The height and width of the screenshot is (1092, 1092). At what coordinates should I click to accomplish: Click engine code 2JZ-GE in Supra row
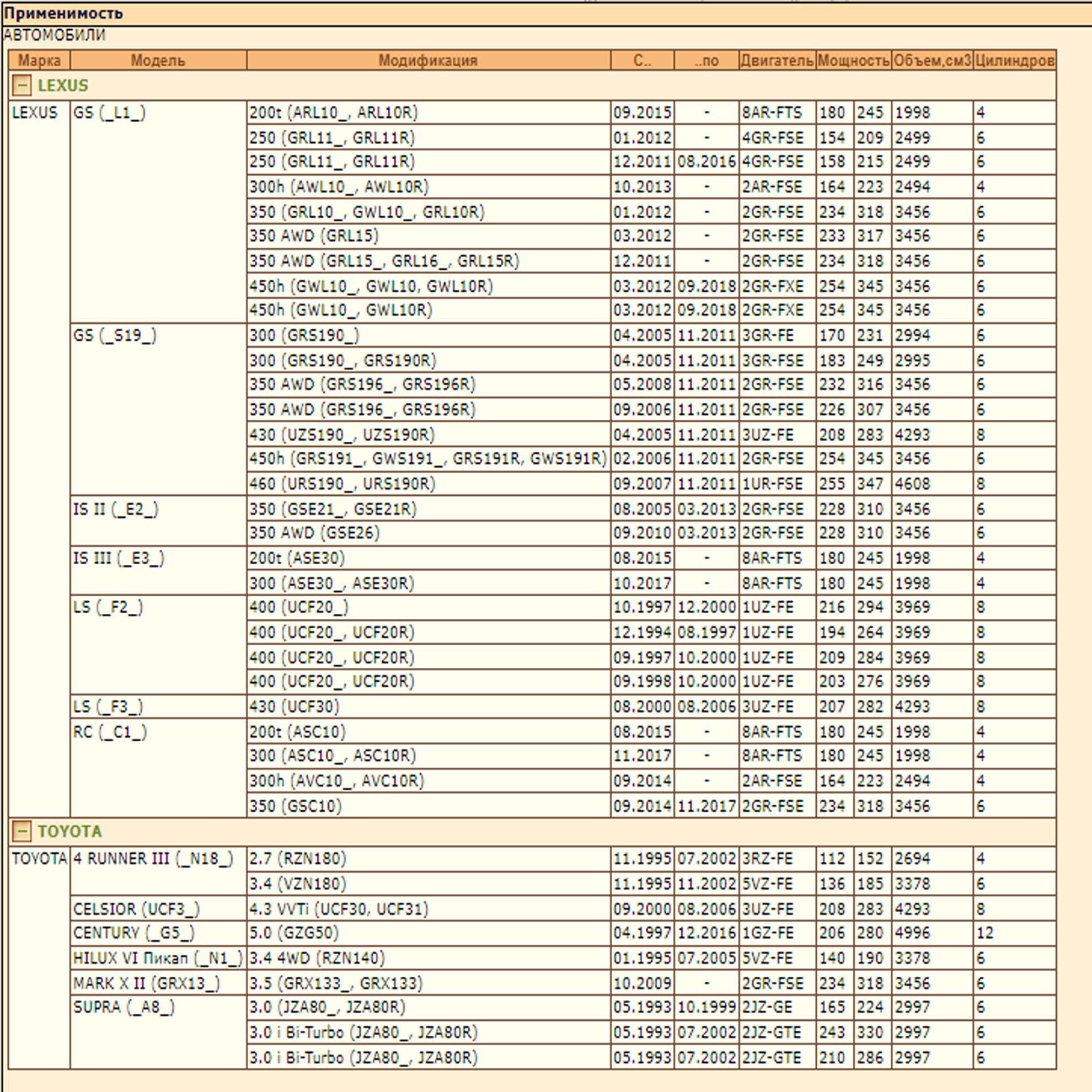(x=767, y=1007)
